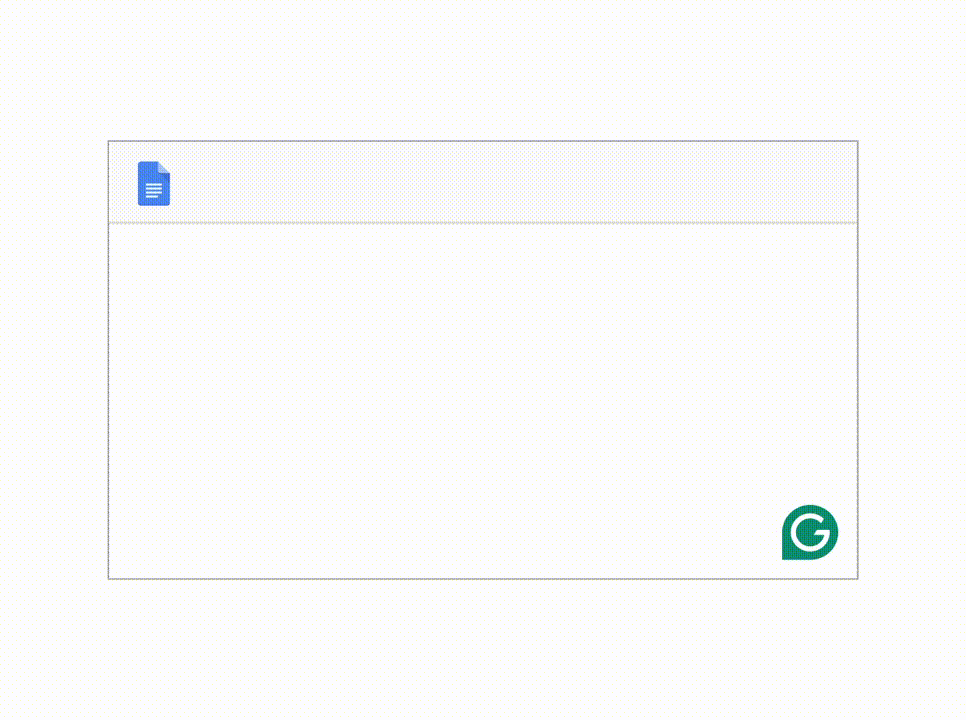Screen dimensions: 966x720
Task: Click the blue Google Docs icon
Action: click(153, 183)
